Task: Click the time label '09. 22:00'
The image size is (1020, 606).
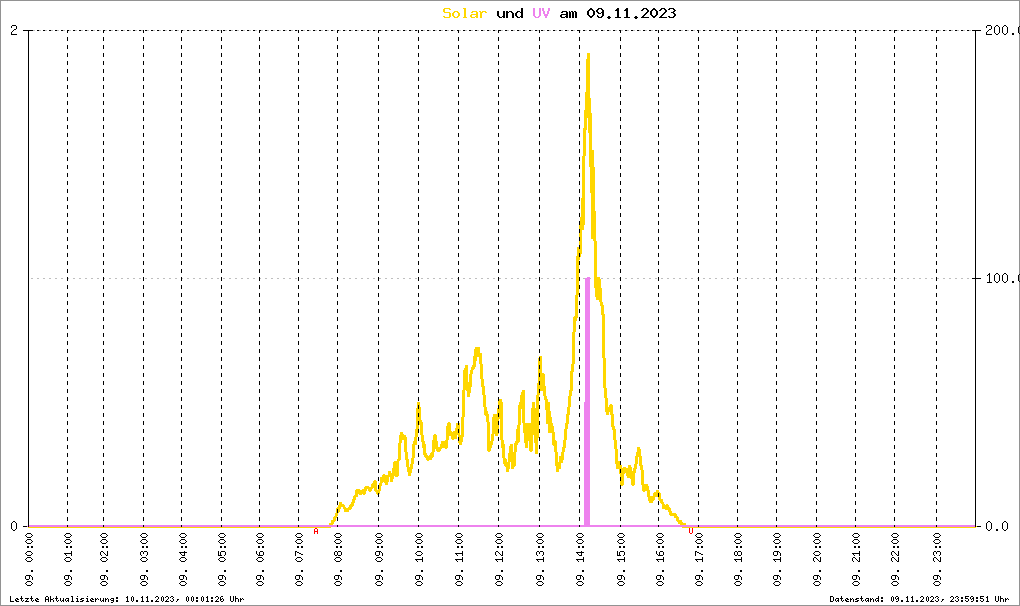Action: (x=896, y=560)
